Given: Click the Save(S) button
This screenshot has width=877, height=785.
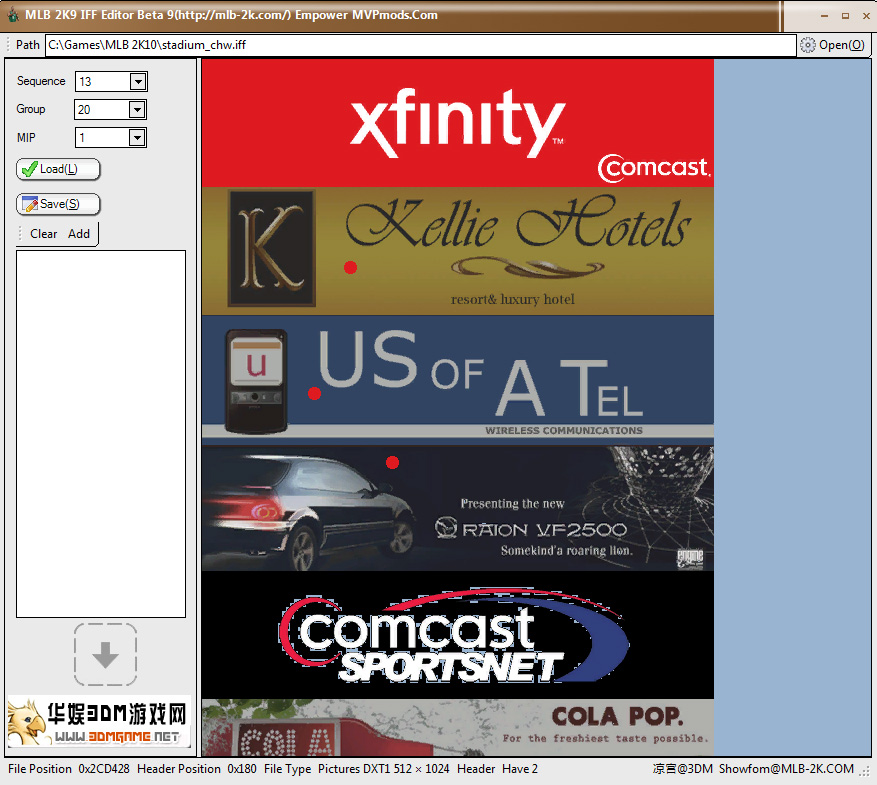Looking at the screenshot, I should click(58, 204).
